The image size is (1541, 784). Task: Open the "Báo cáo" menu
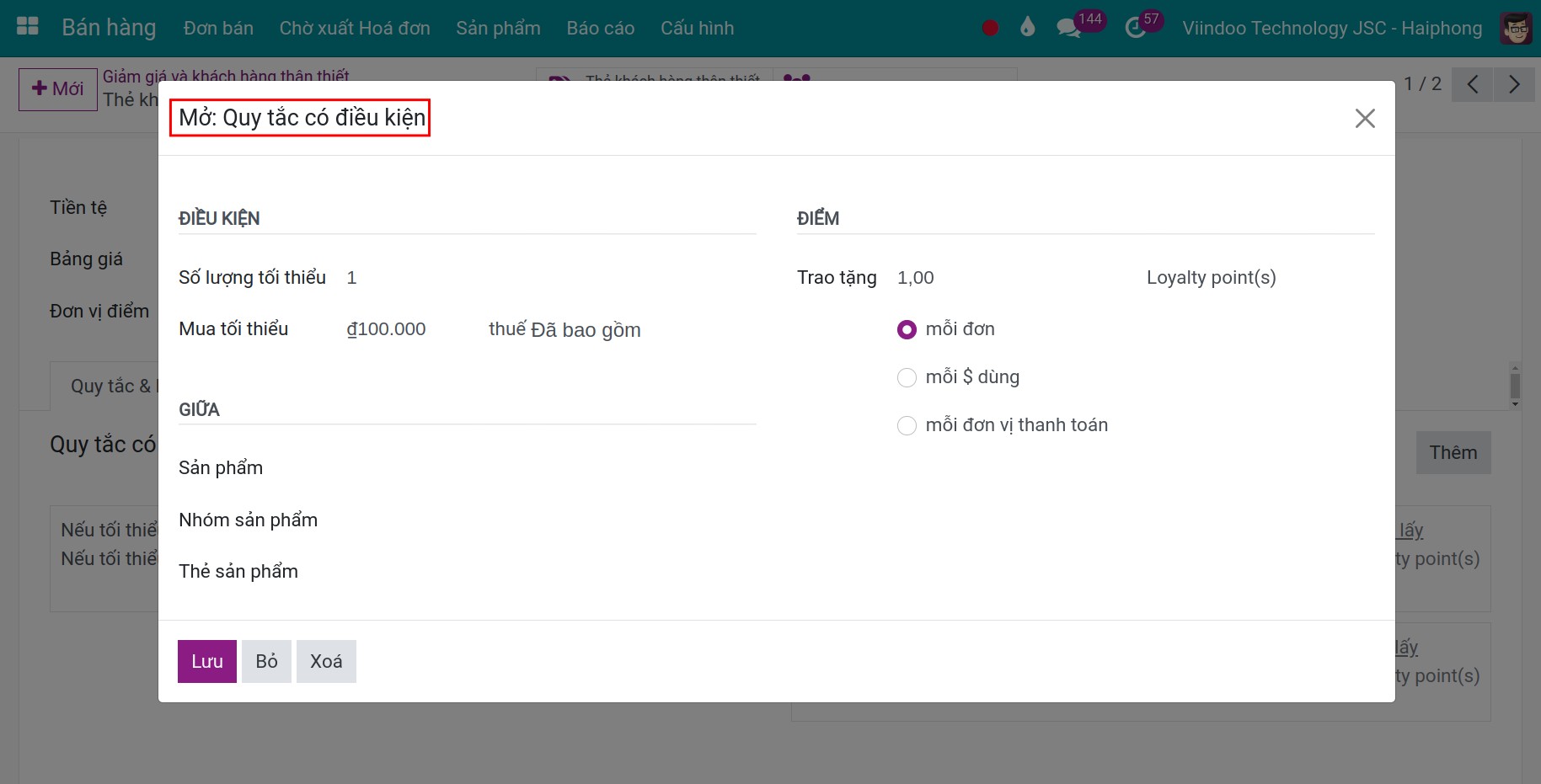point(600,29)
